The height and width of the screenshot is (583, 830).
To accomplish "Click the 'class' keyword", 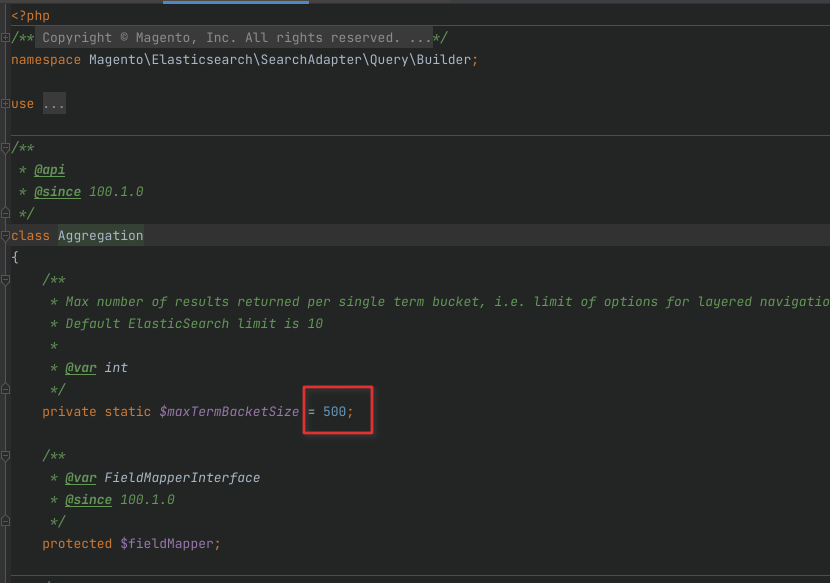I will pos(30,236).
